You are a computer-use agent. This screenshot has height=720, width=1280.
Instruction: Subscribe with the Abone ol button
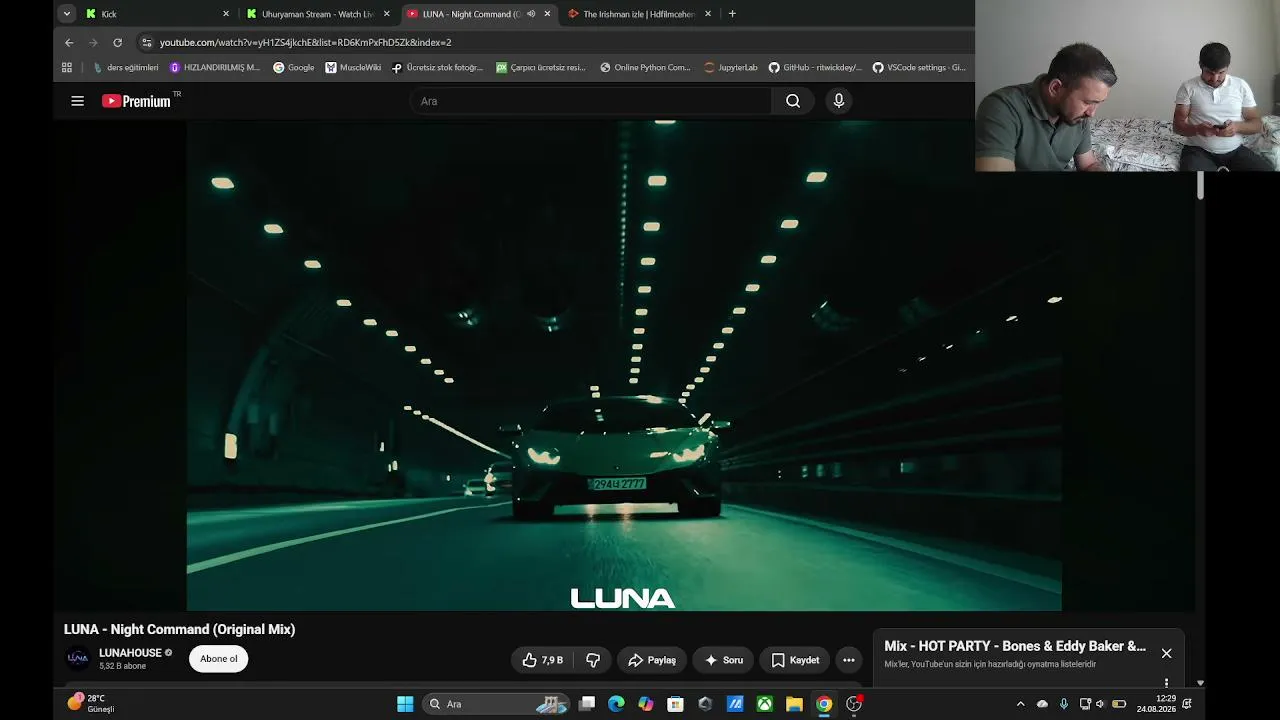click(219, 659)
